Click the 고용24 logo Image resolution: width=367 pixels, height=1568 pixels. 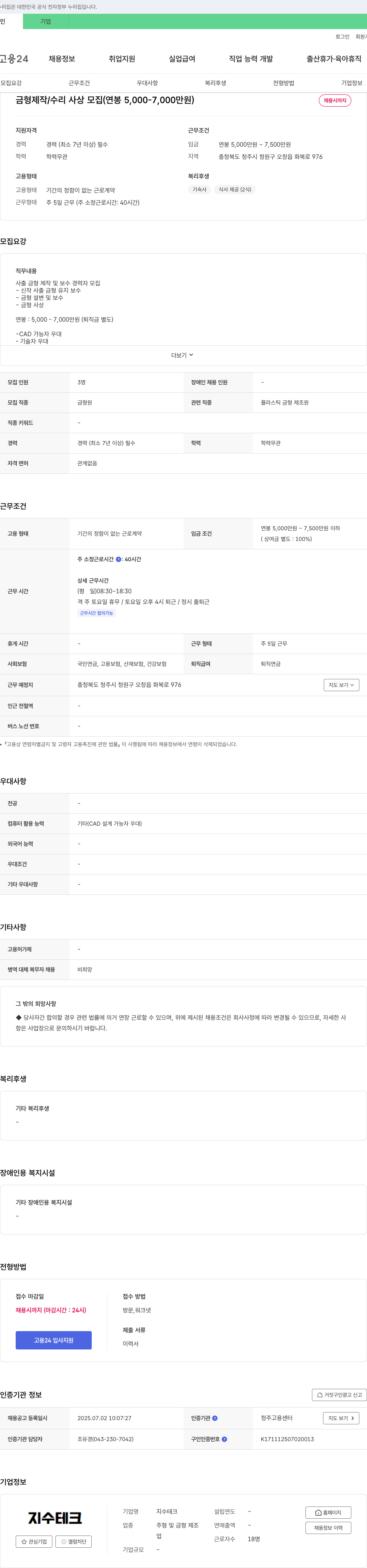pos(14,58)
